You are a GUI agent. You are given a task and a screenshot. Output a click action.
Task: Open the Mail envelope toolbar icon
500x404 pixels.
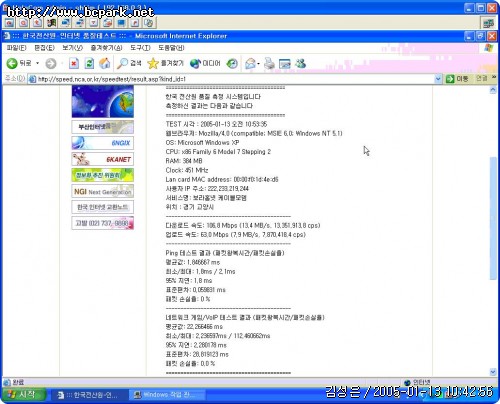coord(250,63)
